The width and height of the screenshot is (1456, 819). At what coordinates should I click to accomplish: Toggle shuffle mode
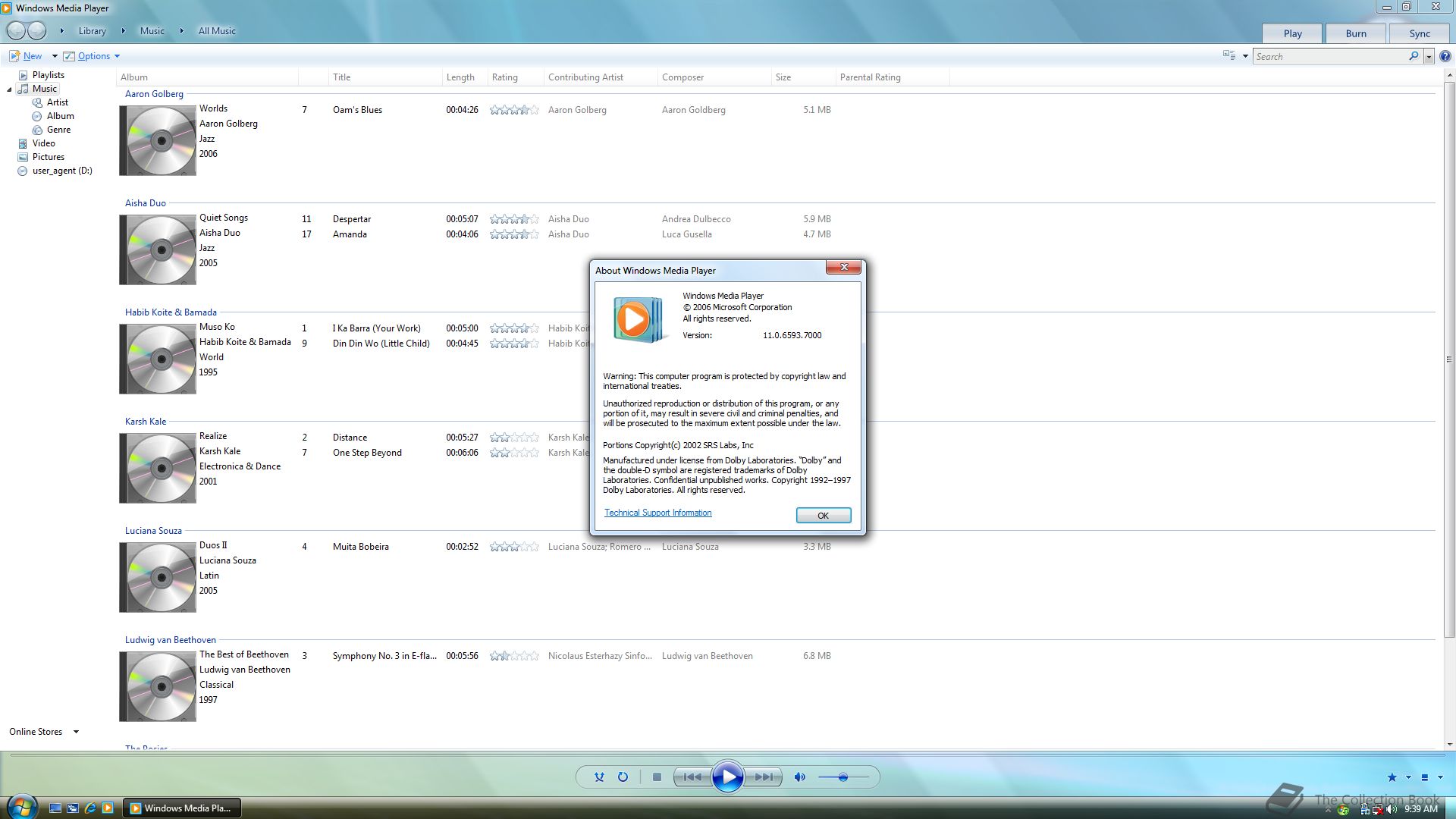coord(599,777)
